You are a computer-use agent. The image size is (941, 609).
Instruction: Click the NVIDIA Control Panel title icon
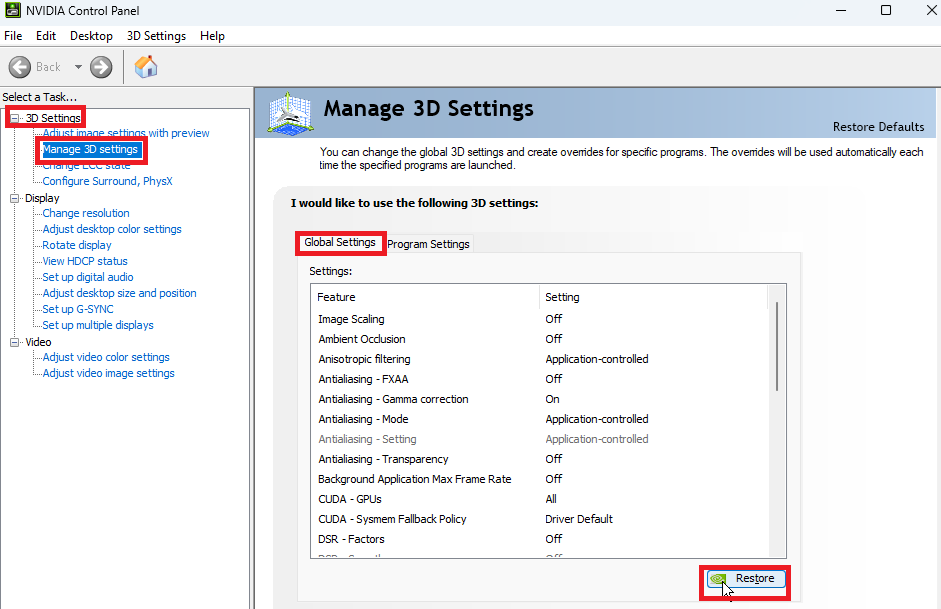tap(13, 10)
